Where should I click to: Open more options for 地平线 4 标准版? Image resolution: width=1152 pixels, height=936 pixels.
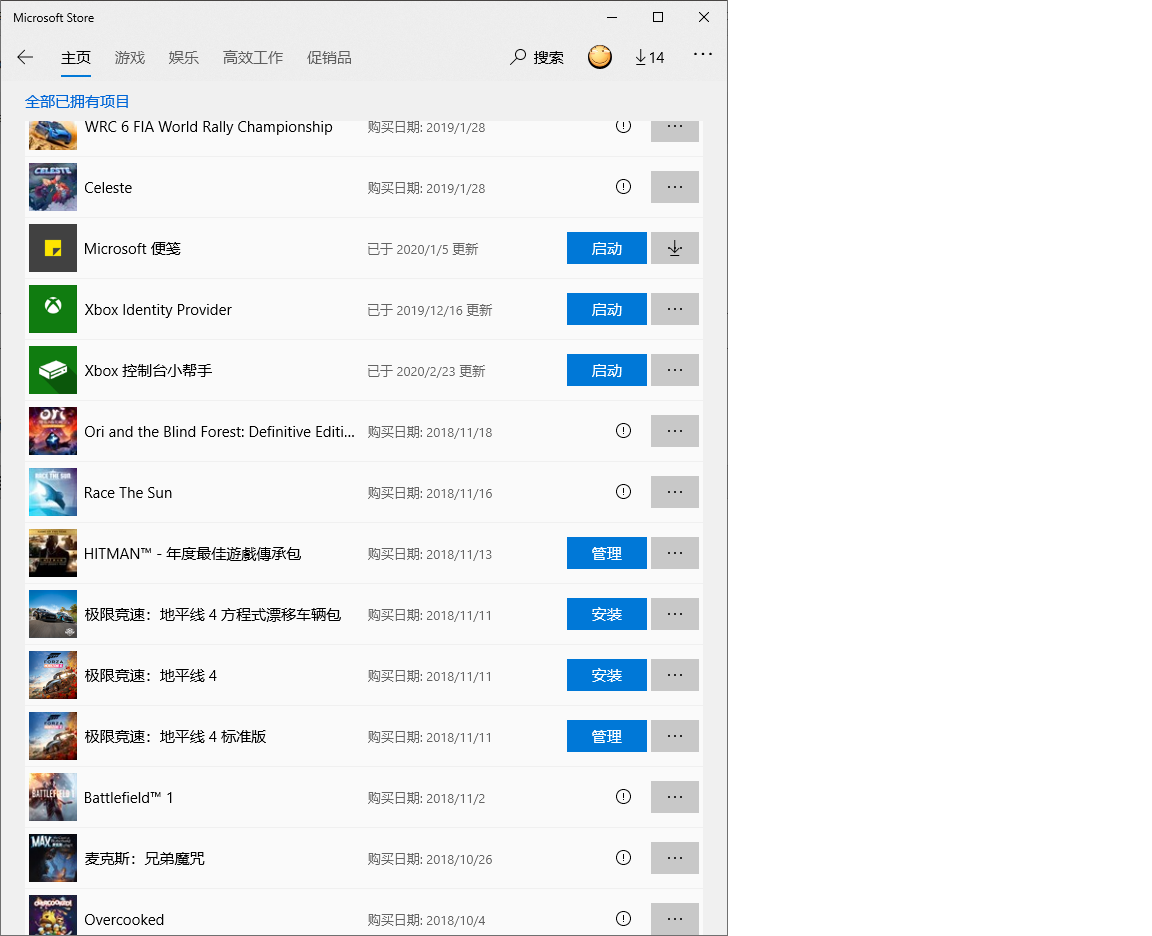674,736
